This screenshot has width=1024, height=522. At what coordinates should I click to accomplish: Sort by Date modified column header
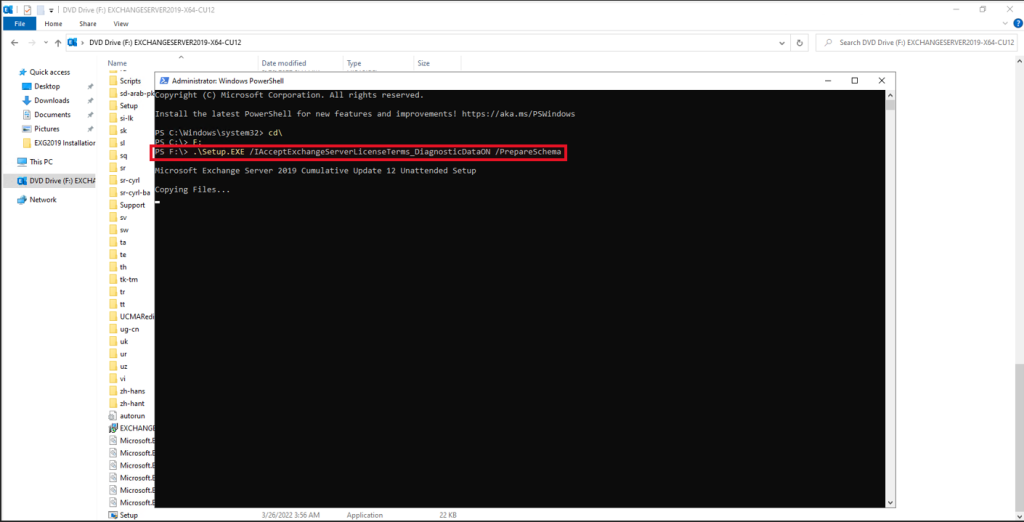click(283, 63)
